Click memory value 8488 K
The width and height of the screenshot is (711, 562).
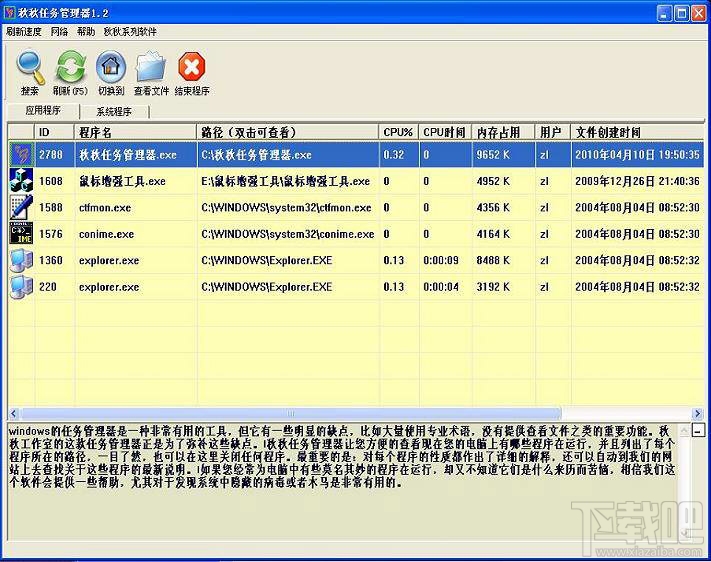click(493, 260)
